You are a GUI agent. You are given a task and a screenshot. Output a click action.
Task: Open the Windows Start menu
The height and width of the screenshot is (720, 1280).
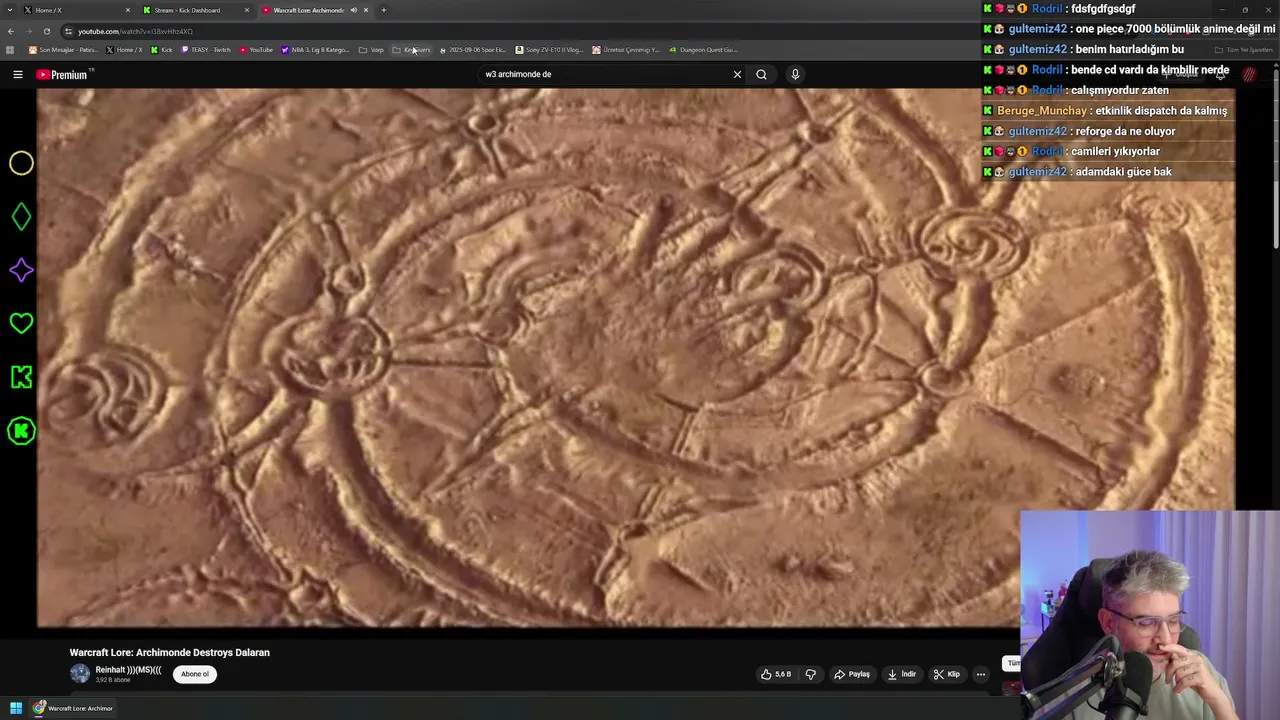pyautogui.click(x=16, y=708)
